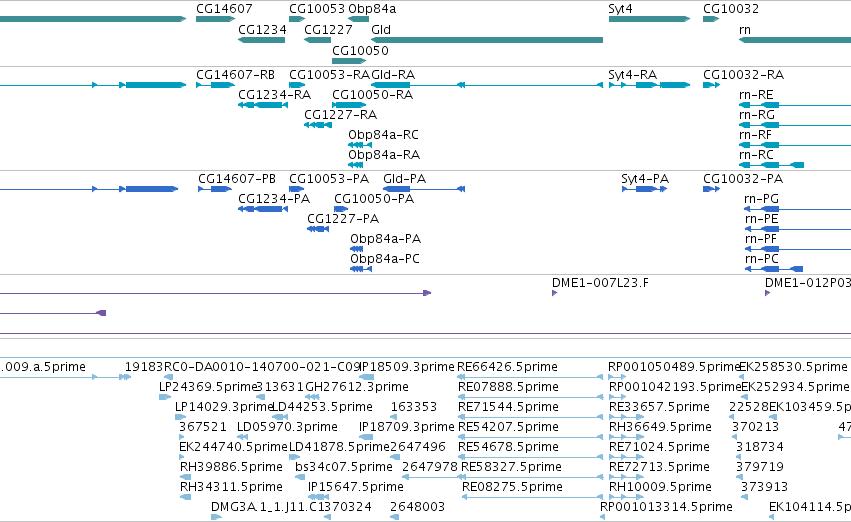Screen dimensions: 851x522
Task: Select EST RH39886.5prime
Action: pyautogui.click(x=232, y=467)
